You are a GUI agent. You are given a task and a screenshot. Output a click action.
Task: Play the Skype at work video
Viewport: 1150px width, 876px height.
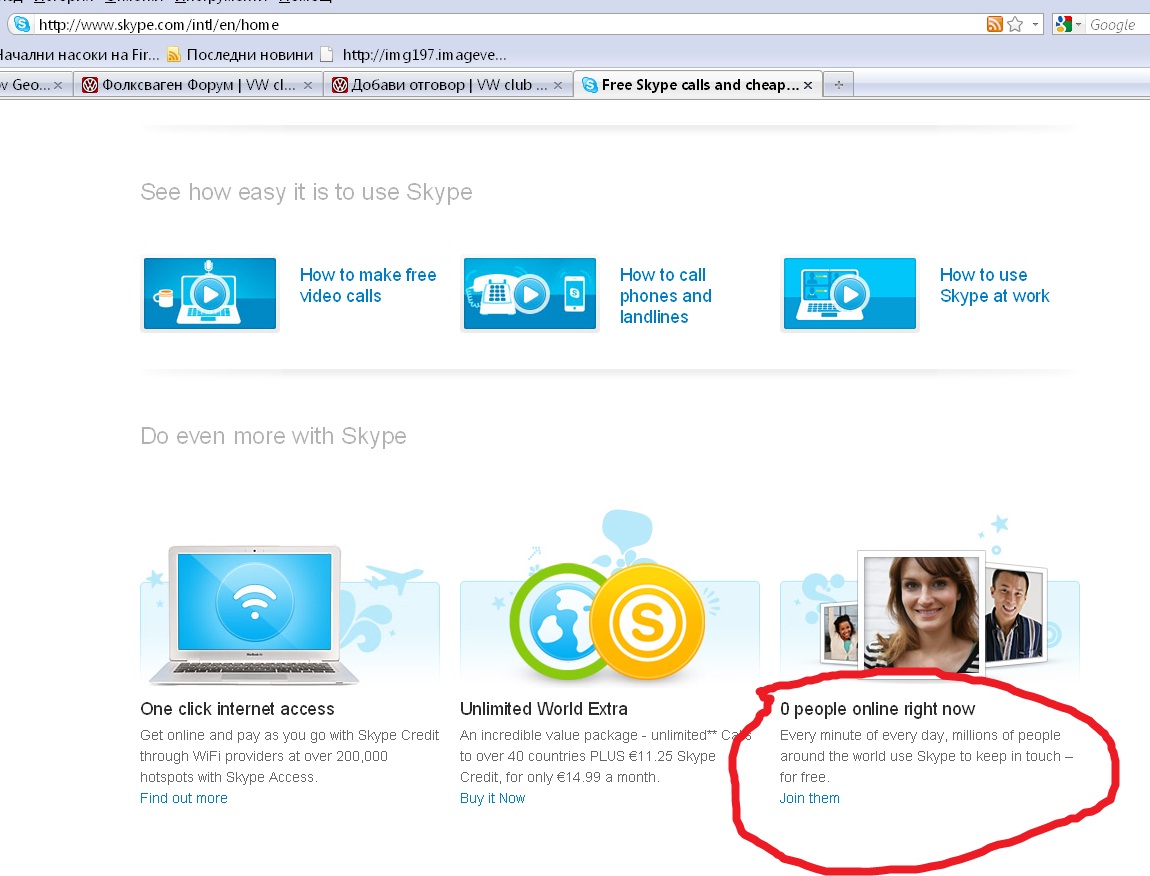pos(850,294)
